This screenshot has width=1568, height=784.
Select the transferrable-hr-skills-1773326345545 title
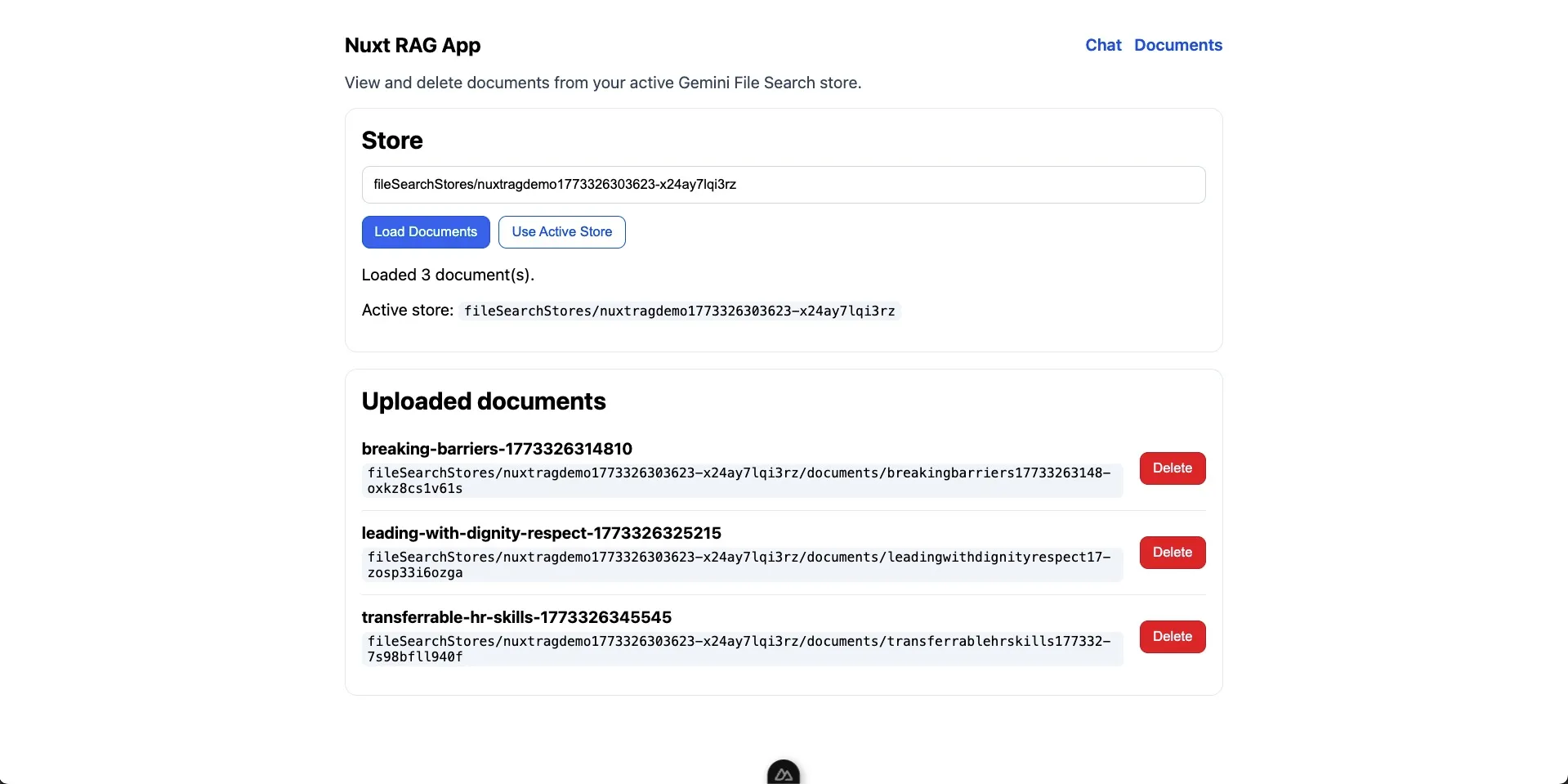(516, 617)
